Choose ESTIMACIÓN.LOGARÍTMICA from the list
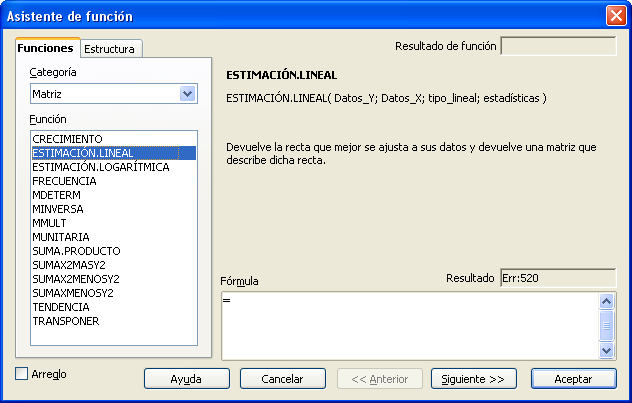The height and width of the screenshot is (403, 632). tap(100, 167)
